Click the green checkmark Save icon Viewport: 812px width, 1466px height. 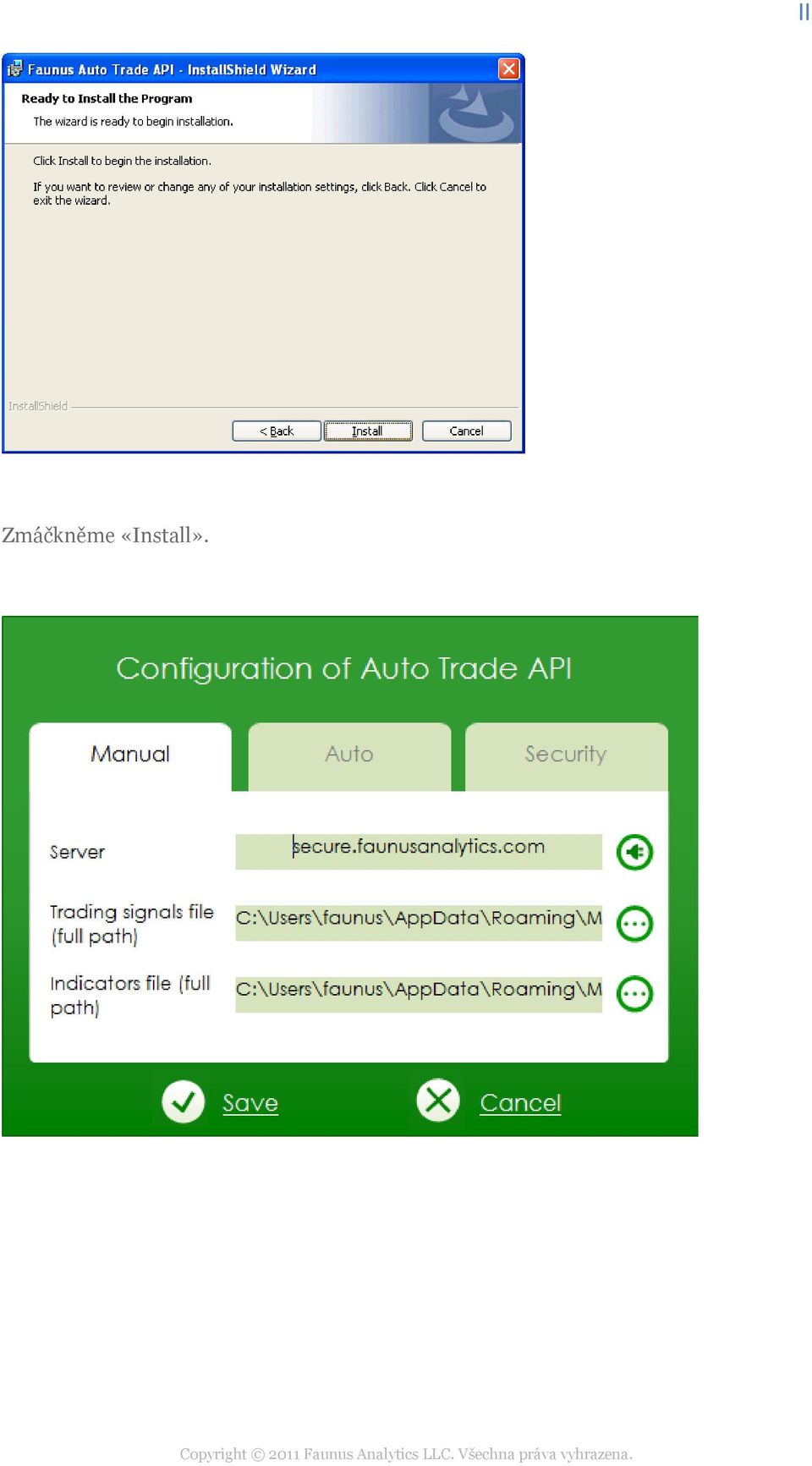click(x=184, y=1101)
